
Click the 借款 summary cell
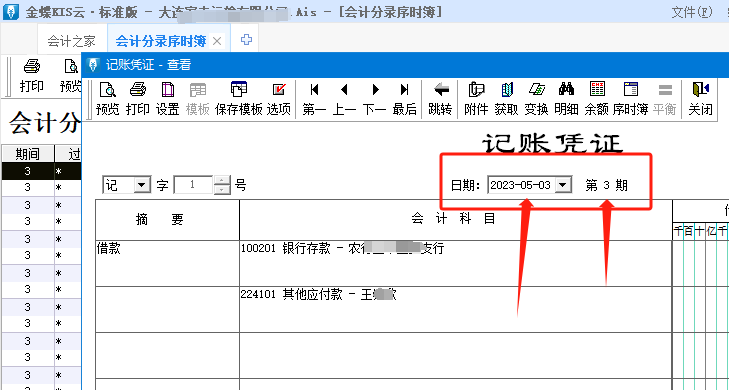pyautogui.click(x=167, y=263)
